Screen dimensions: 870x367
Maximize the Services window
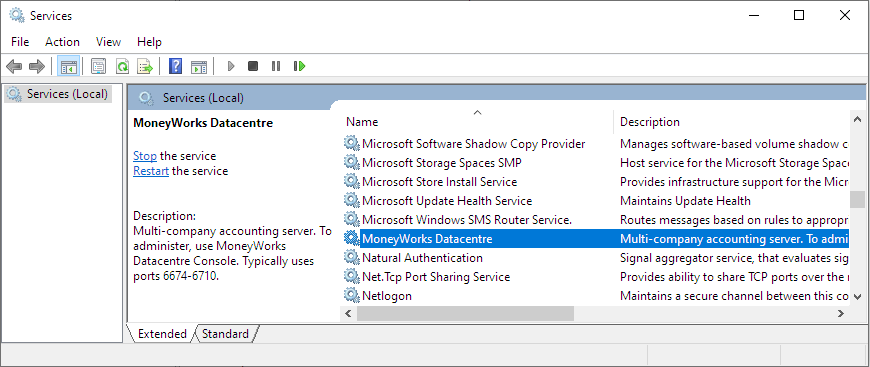[x=799, y=15]
